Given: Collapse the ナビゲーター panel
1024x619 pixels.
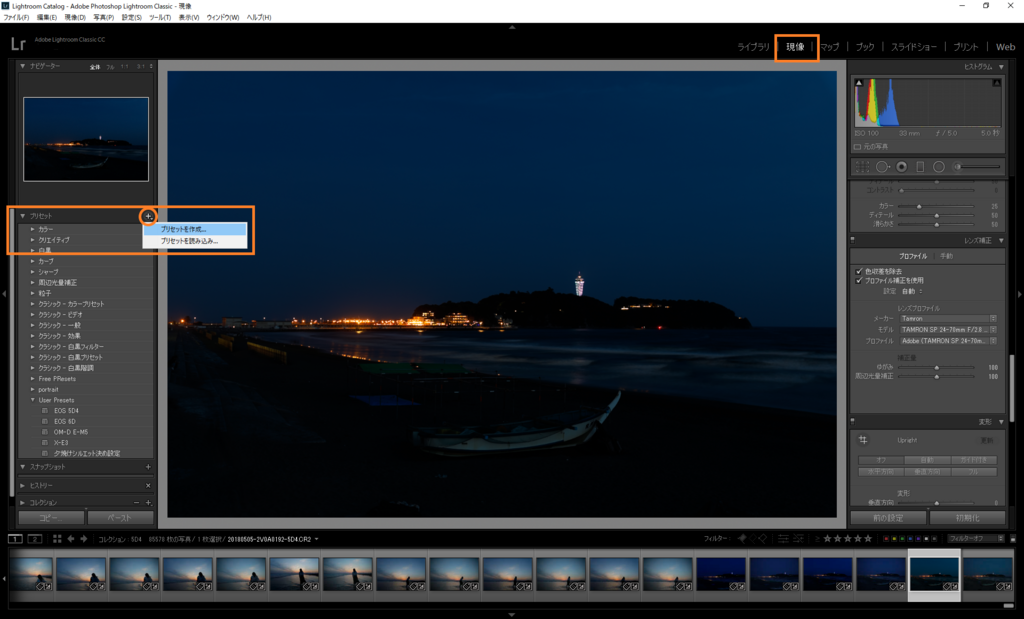Looking at the screenshot, I should [x=23, y=66].
